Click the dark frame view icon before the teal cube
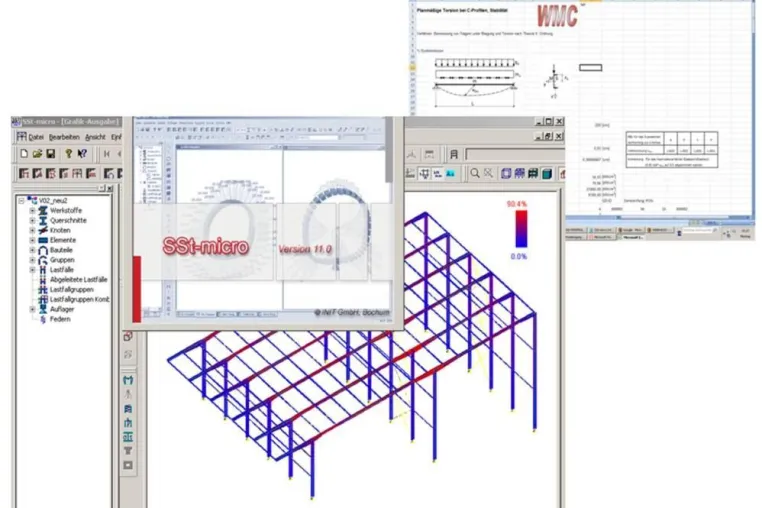Viewport: 762px width, 508px height. (533, 173)
